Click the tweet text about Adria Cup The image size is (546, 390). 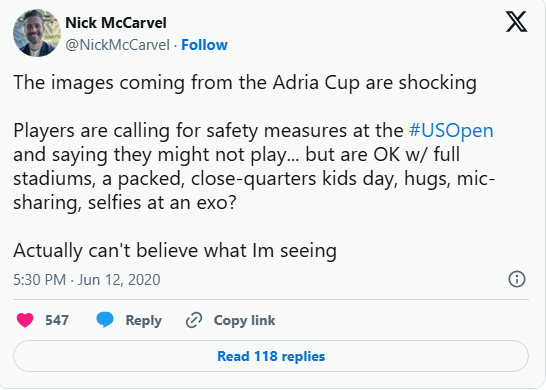click(x=245, y=83)
